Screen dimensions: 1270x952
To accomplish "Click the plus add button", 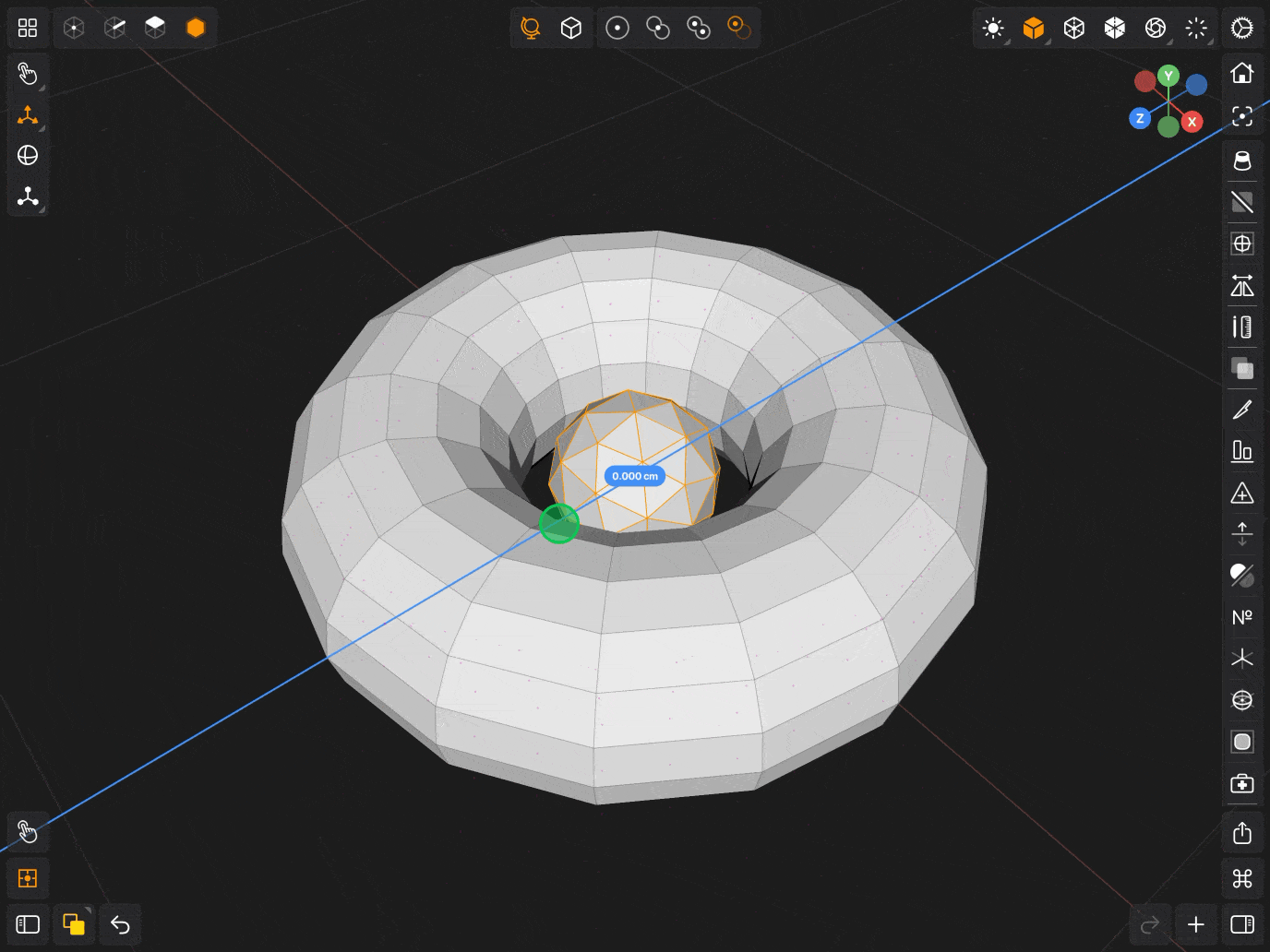I will [x=1196, y=924].
